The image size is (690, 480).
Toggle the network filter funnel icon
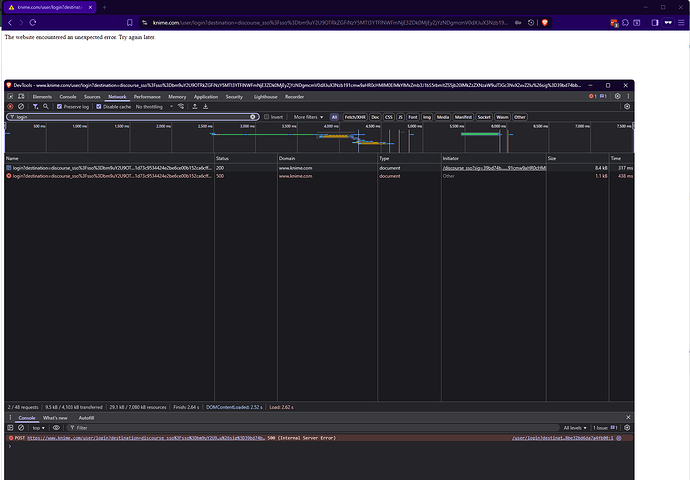(x=36, y=106)
